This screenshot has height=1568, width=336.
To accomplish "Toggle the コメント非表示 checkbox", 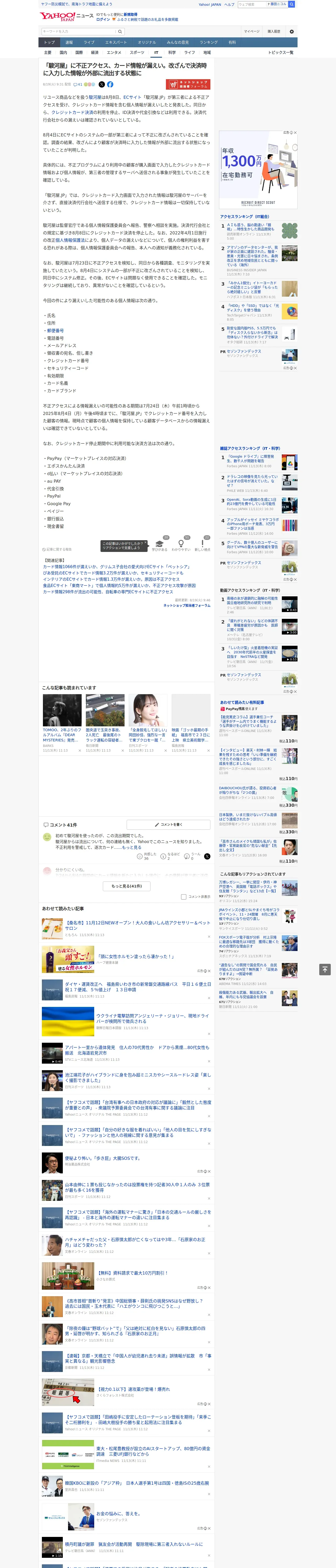I will click(183, 897).
